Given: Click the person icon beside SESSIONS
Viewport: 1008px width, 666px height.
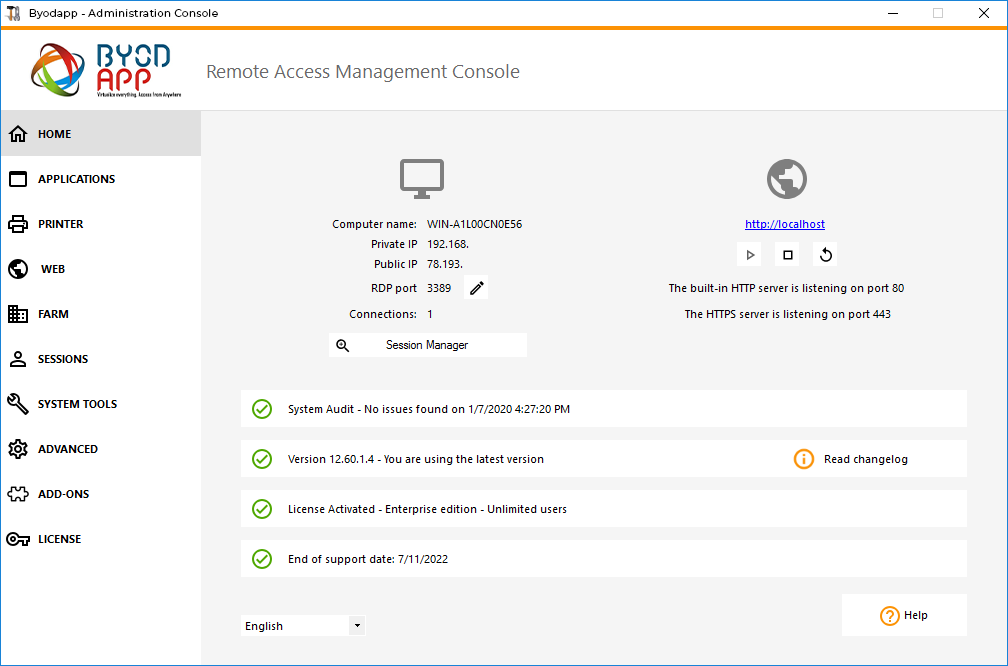Looking at the screenshot, I should pyautogui.click(x=18, y=359).
